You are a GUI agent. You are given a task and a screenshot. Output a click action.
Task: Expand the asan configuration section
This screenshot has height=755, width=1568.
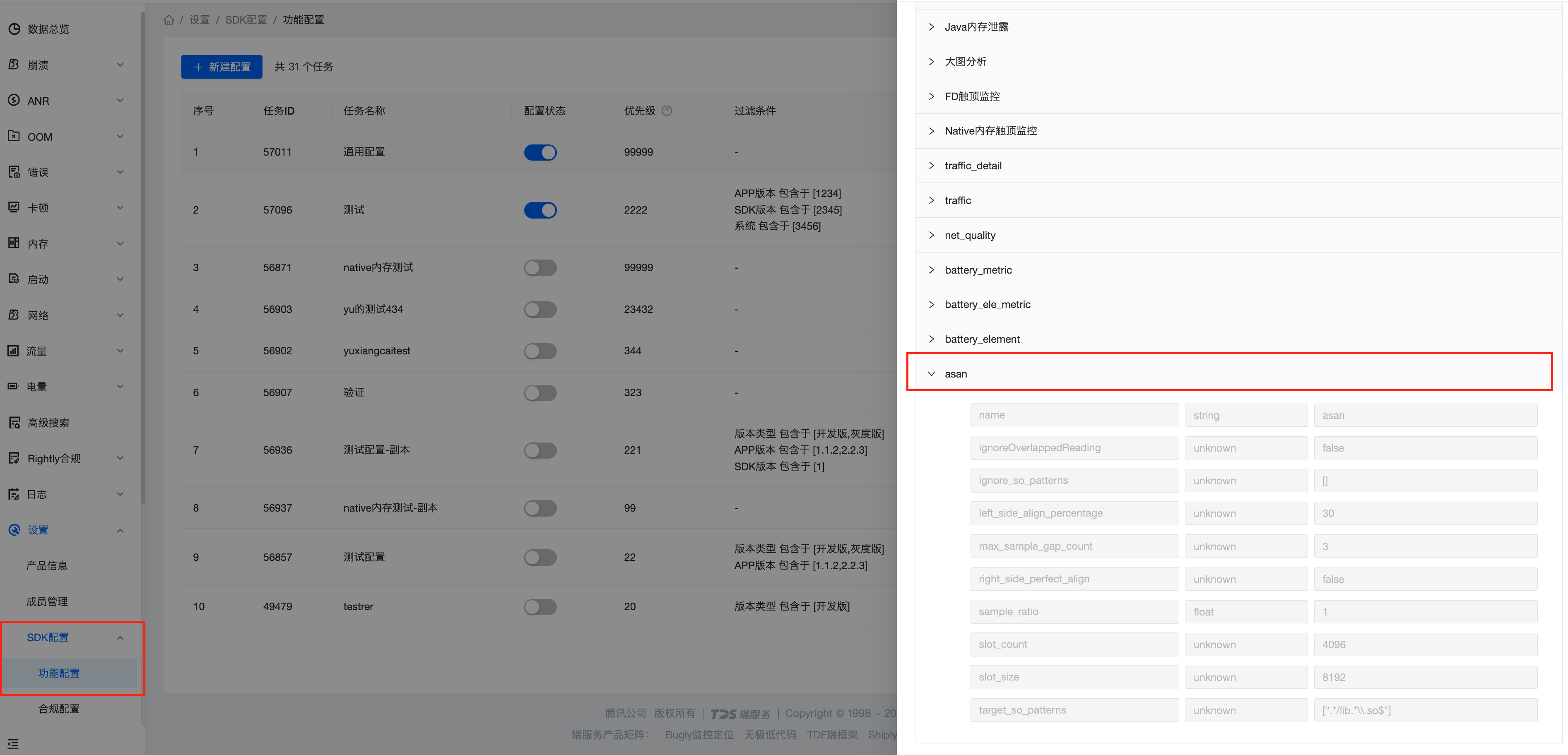click(930, 373)
